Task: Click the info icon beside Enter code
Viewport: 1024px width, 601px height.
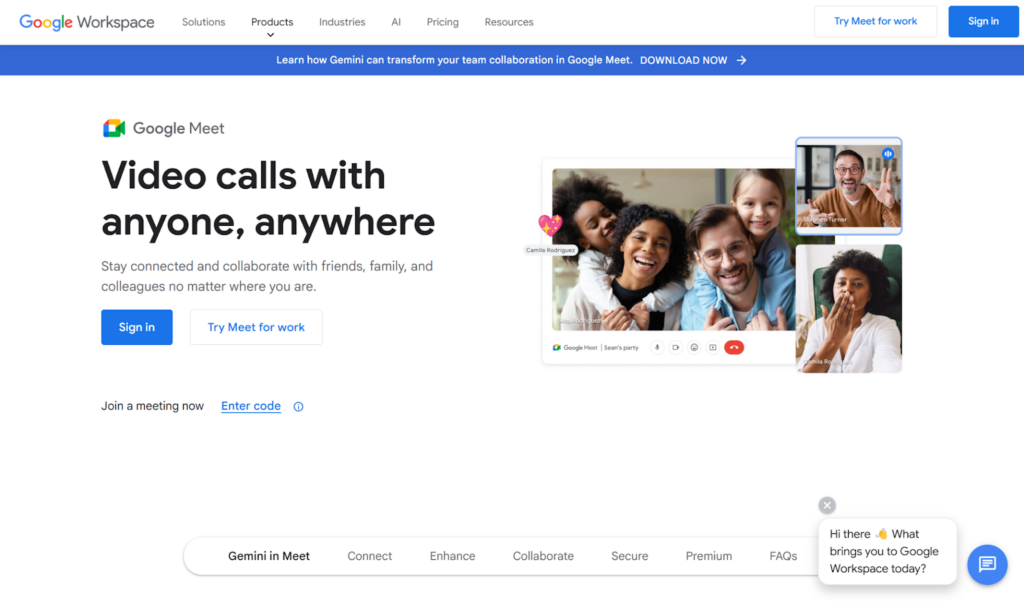Action: click(x=298, y=407)
